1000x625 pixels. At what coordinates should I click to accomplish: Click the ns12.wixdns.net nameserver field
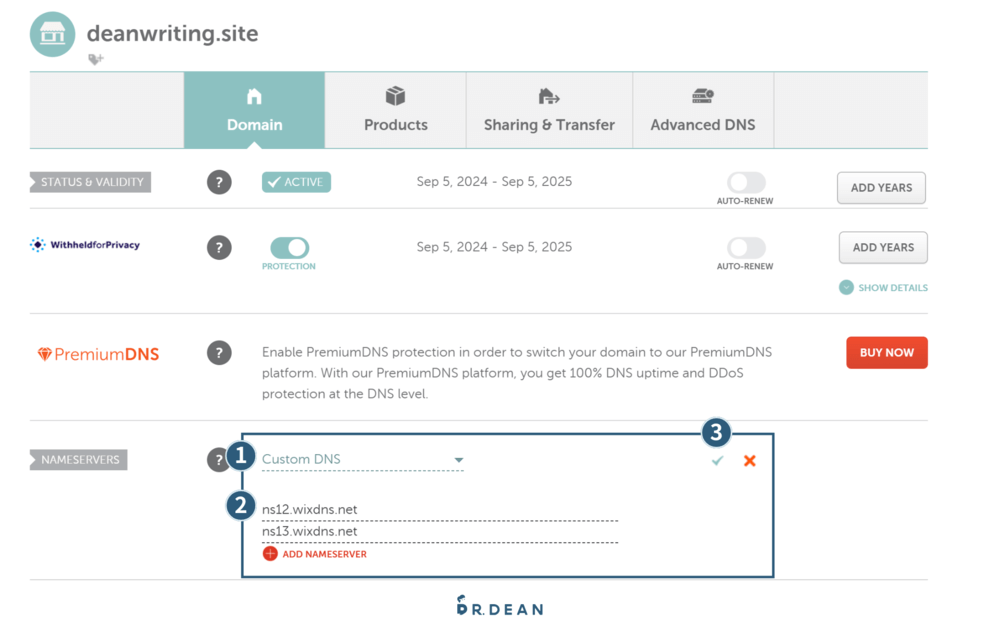(x=439, y=510)
